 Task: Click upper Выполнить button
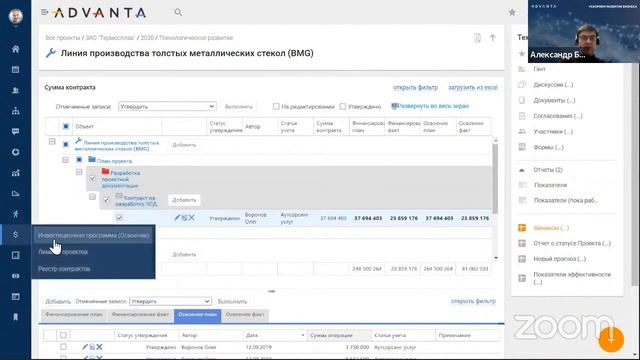(x=239, y=107)
